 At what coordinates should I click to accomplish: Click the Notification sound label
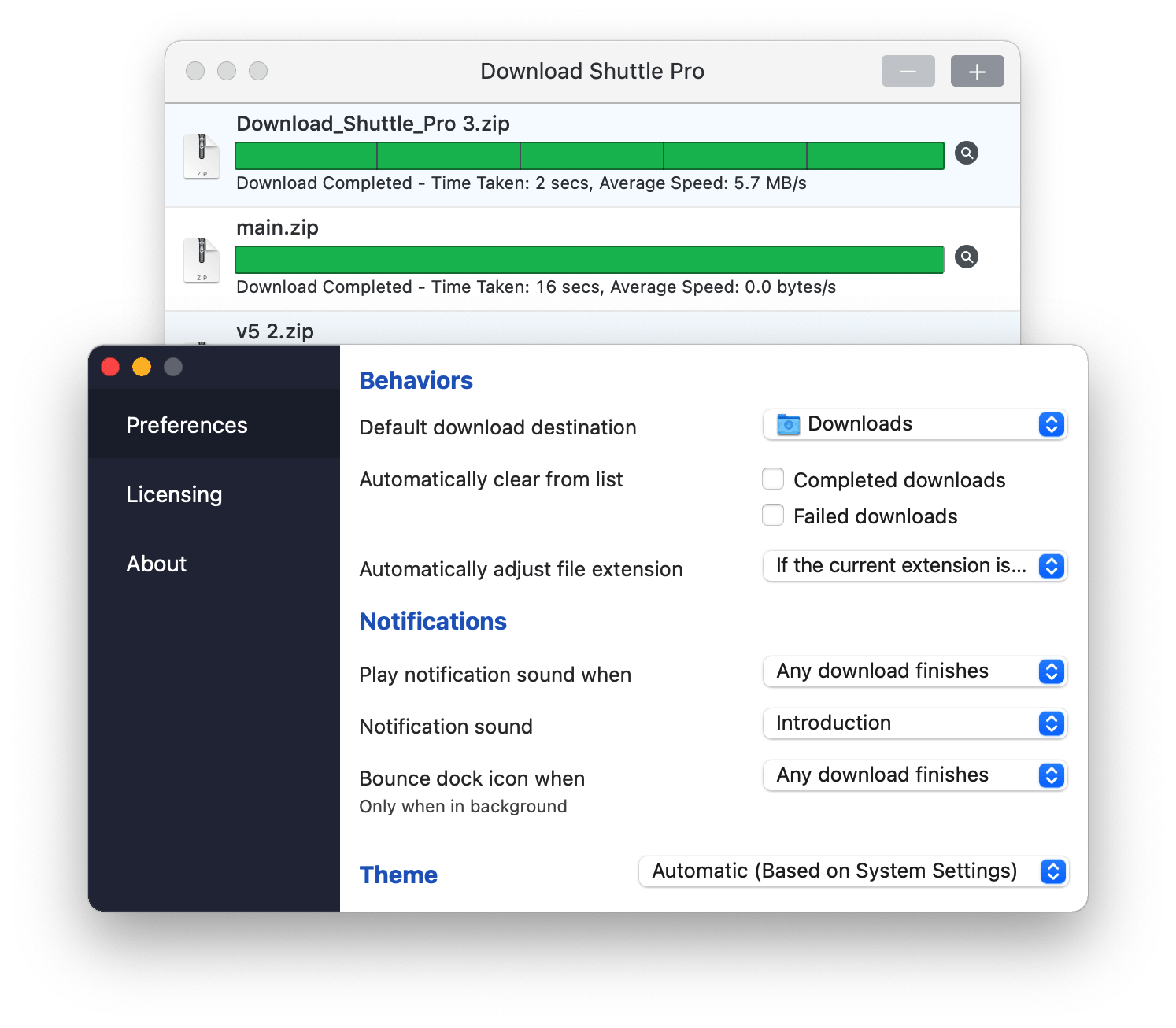tap(446, 727)
